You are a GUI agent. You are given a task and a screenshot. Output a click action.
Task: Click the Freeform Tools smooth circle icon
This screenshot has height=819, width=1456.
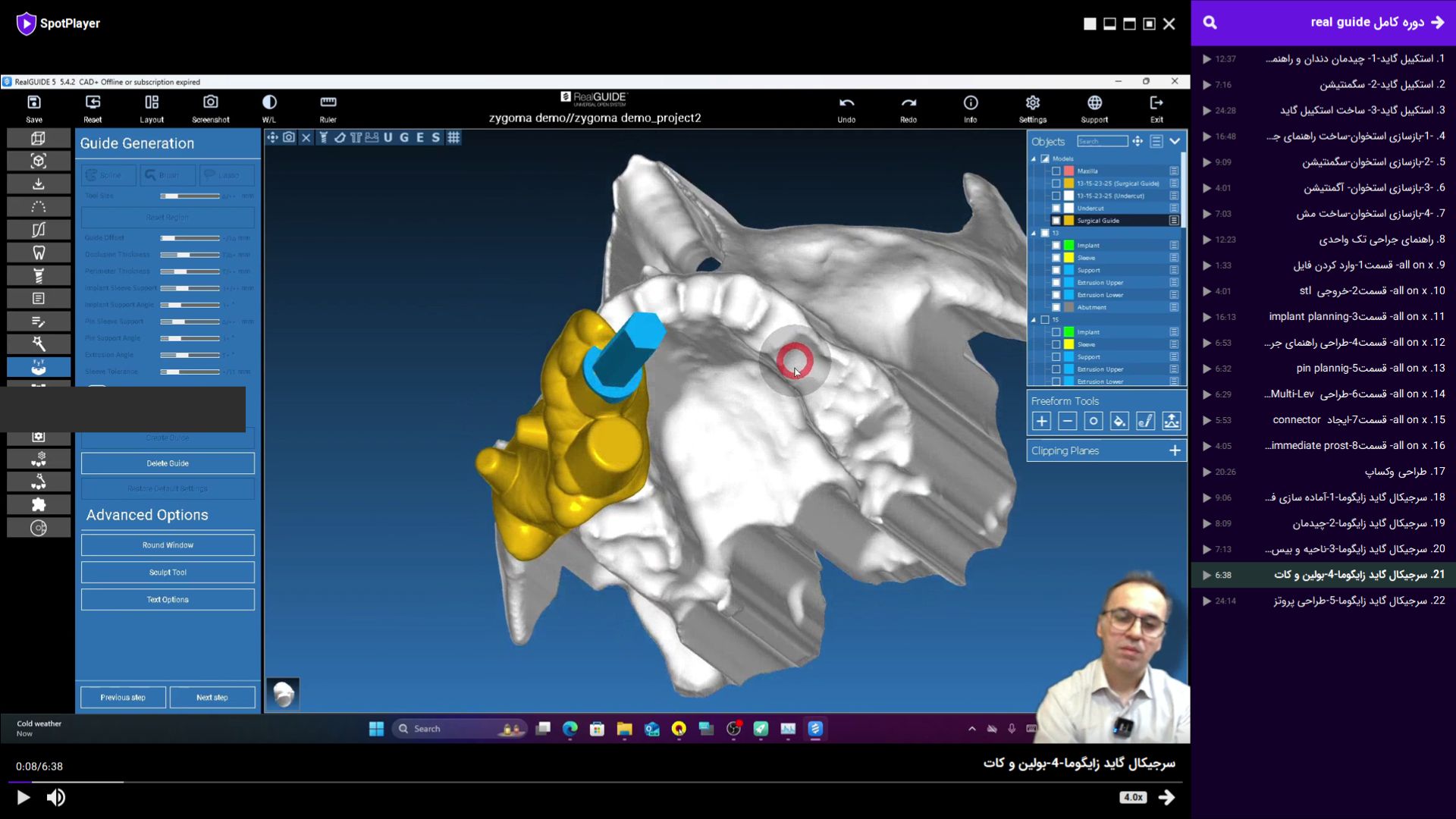point(1093,421)
